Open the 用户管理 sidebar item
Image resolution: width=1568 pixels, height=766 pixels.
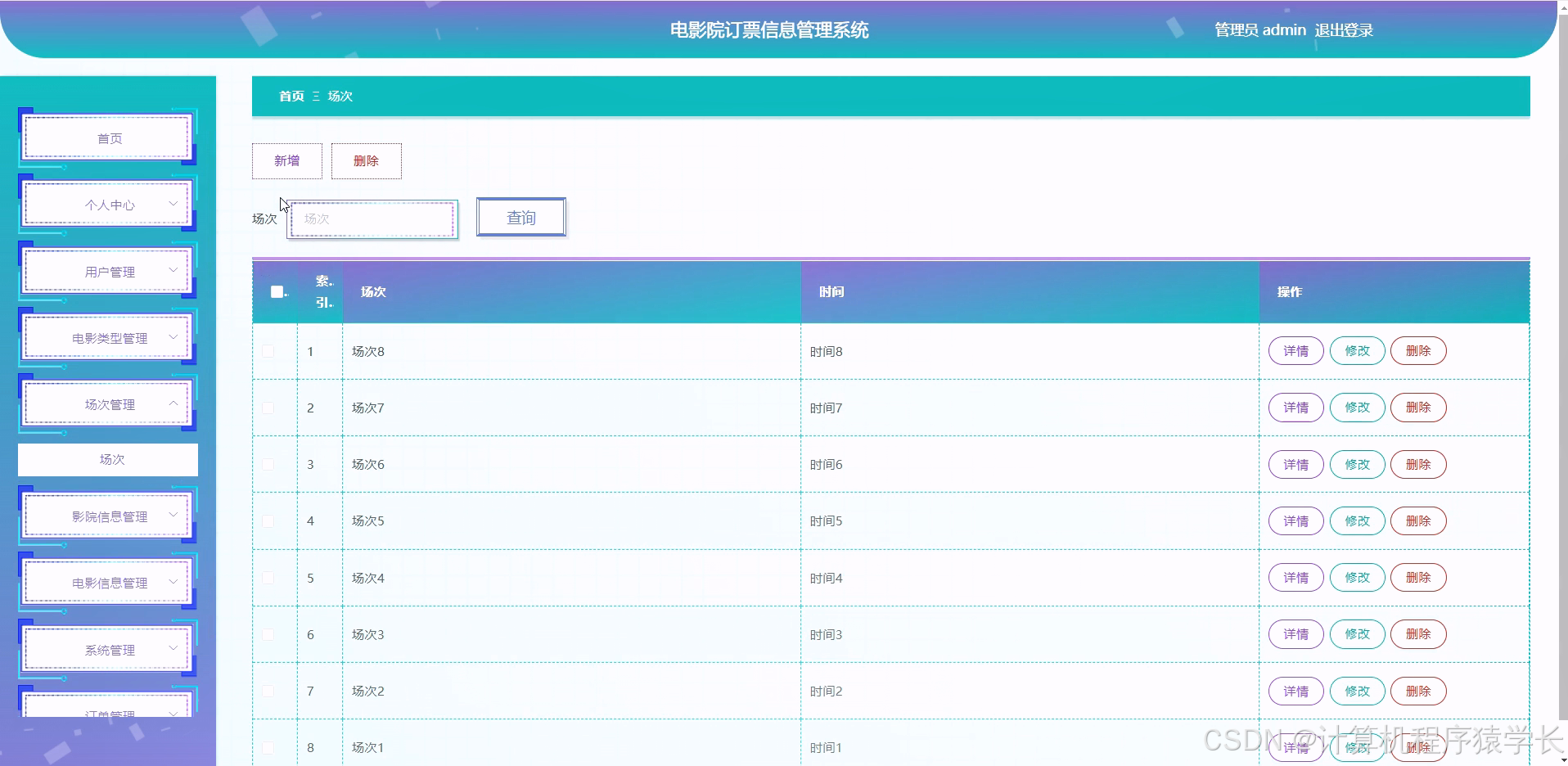[x=108, y=272]
